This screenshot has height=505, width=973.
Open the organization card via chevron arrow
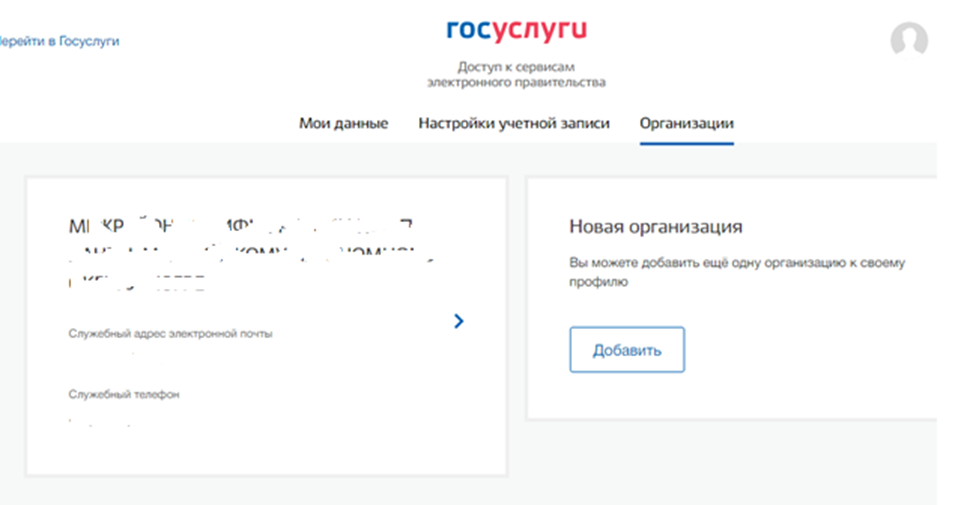(459, 321)
